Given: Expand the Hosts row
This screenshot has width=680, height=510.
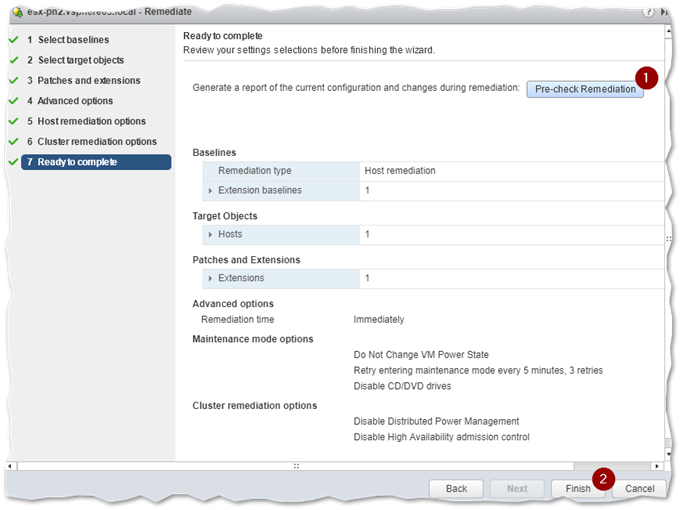Looking at the screenshot, I should click(x=210, y=235).
